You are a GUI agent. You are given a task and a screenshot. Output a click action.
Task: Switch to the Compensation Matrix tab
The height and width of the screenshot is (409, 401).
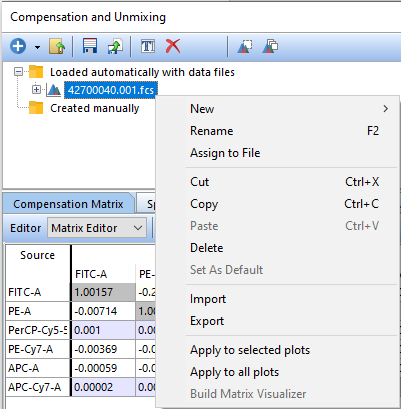click(x=68, y=204)
